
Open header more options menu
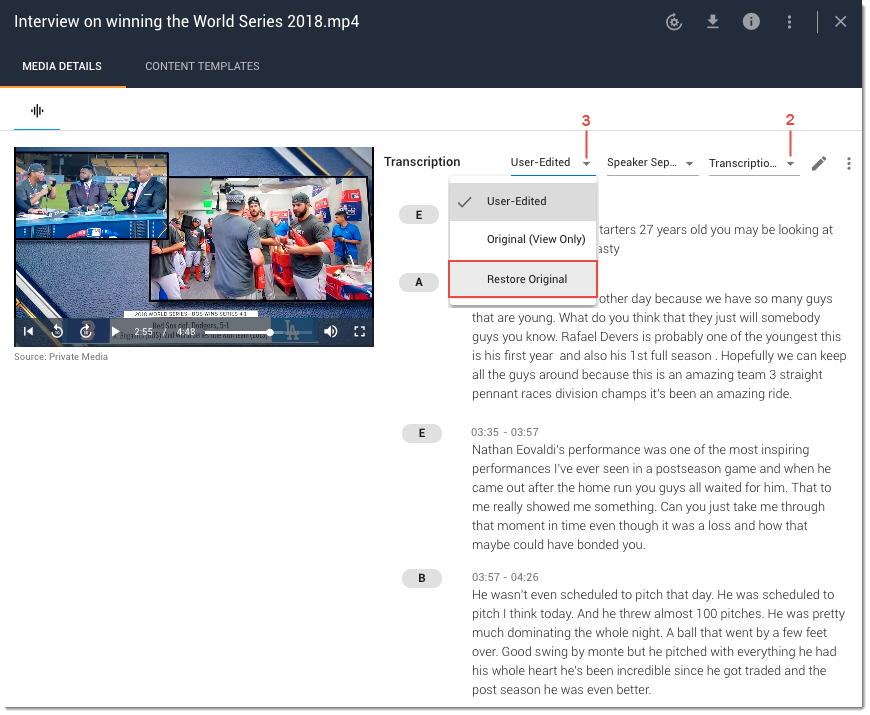[790, 22]
